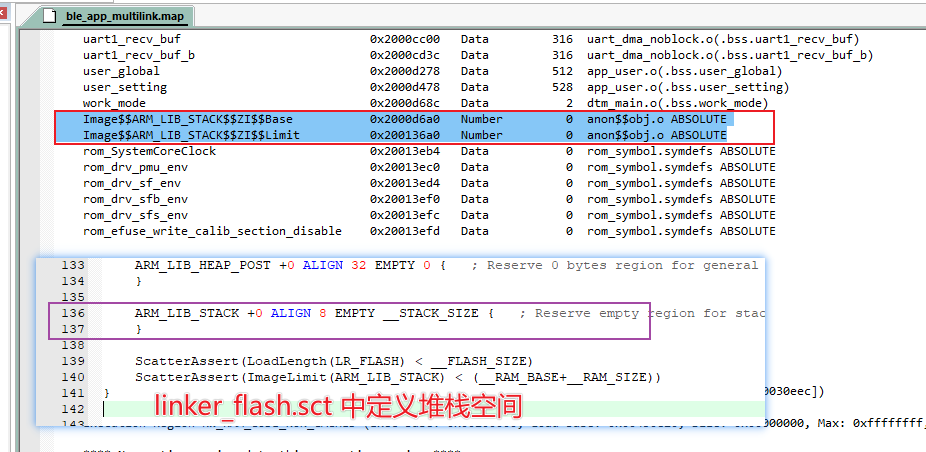
Task: Select the user_setting symbol line
Action: tap(124, 87)
